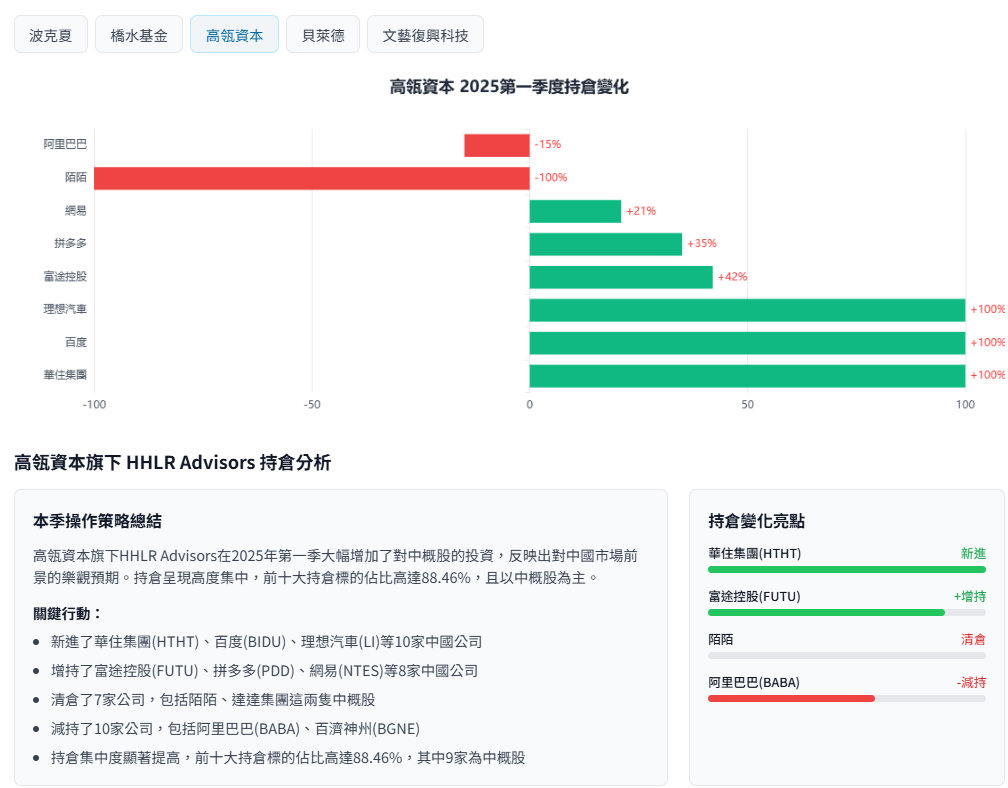This screenshot has width=1008, height=788.
Task: Click the -100% value label beside the red bar
Action: tap(551, 177)
